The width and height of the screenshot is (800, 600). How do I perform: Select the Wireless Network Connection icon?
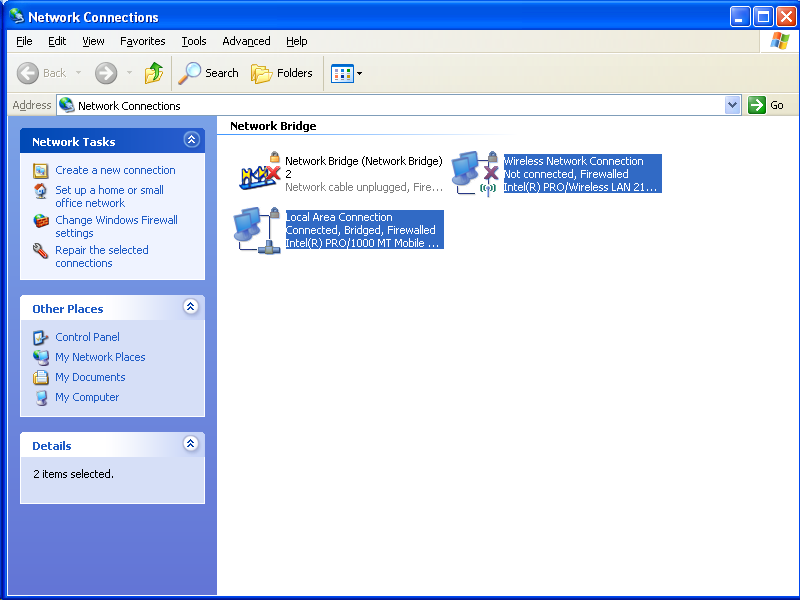[x=475, y=172]
